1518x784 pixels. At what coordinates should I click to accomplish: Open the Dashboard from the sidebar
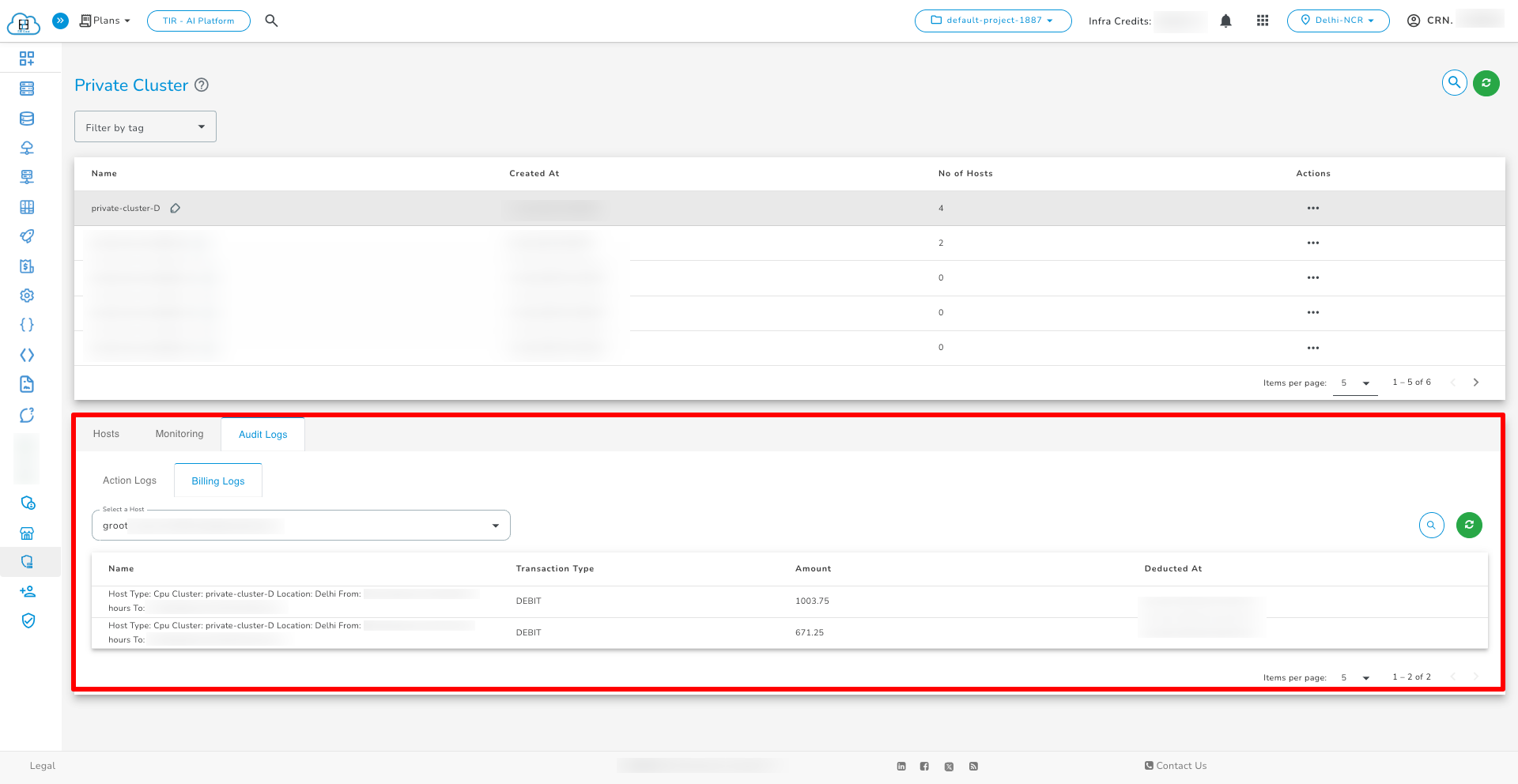(27, 58)
